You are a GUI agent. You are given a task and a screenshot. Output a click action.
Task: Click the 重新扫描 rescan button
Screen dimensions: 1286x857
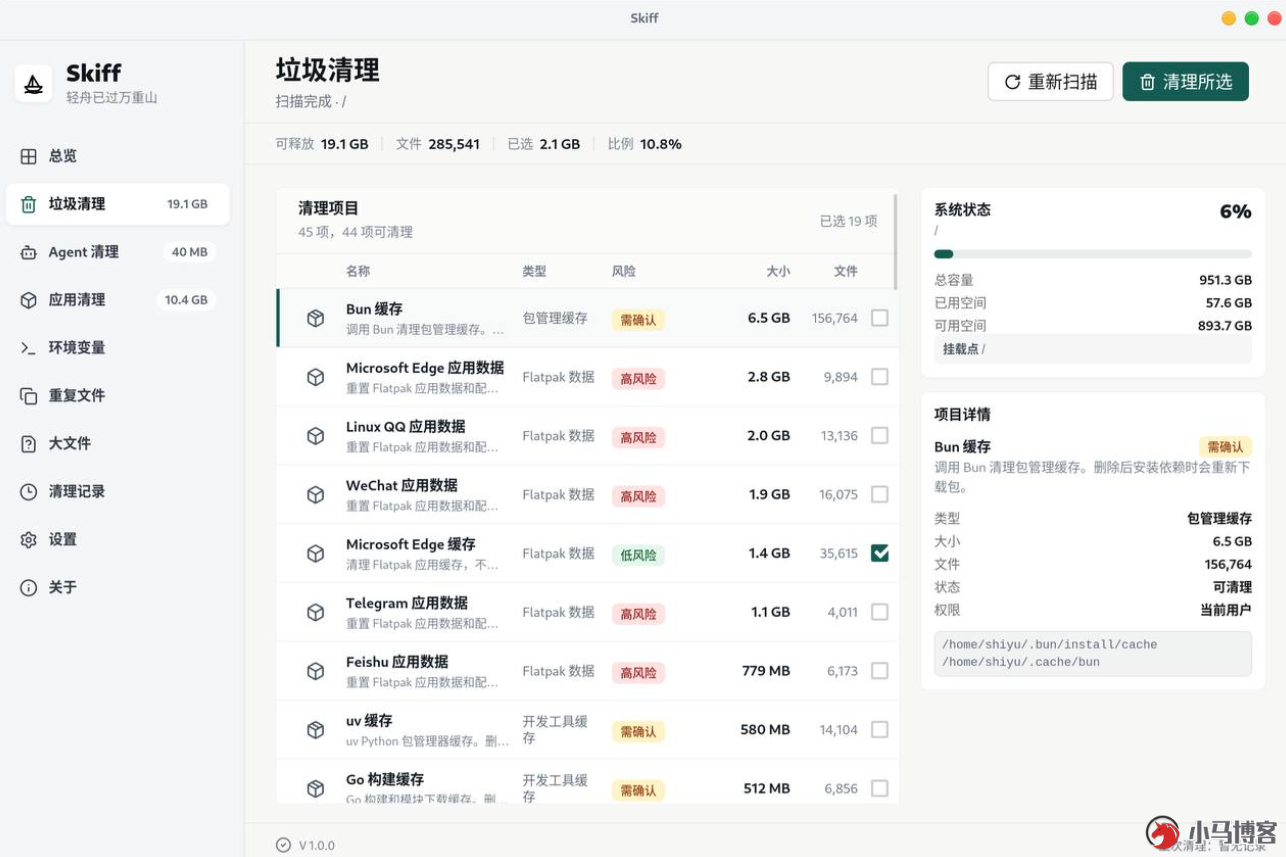click(x=1050, y=82)
